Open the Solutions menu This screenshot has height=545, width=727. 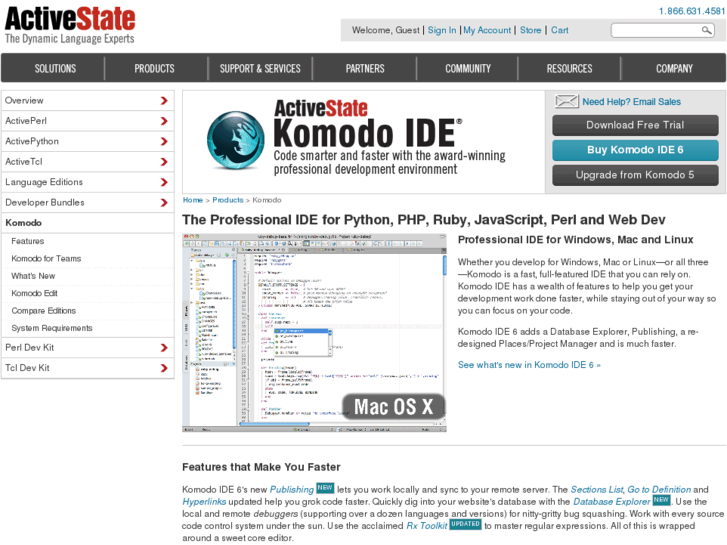point(55,69)
